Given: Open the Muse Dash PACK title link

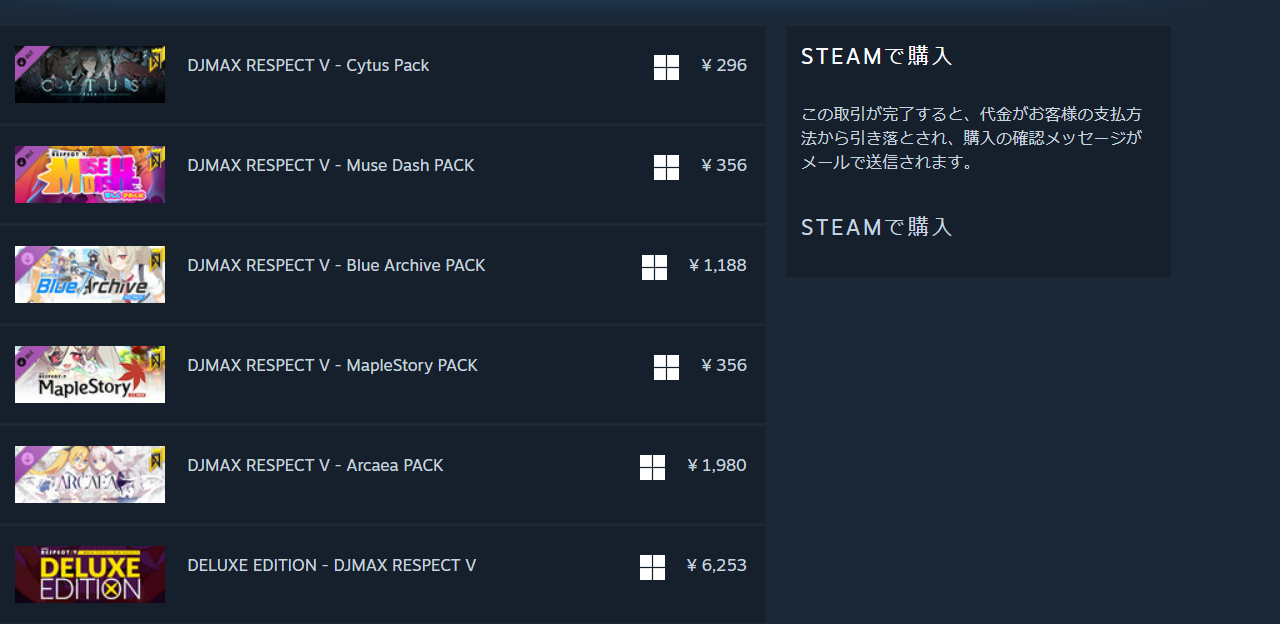Looking at the screenshot, I should coord(330,165).
